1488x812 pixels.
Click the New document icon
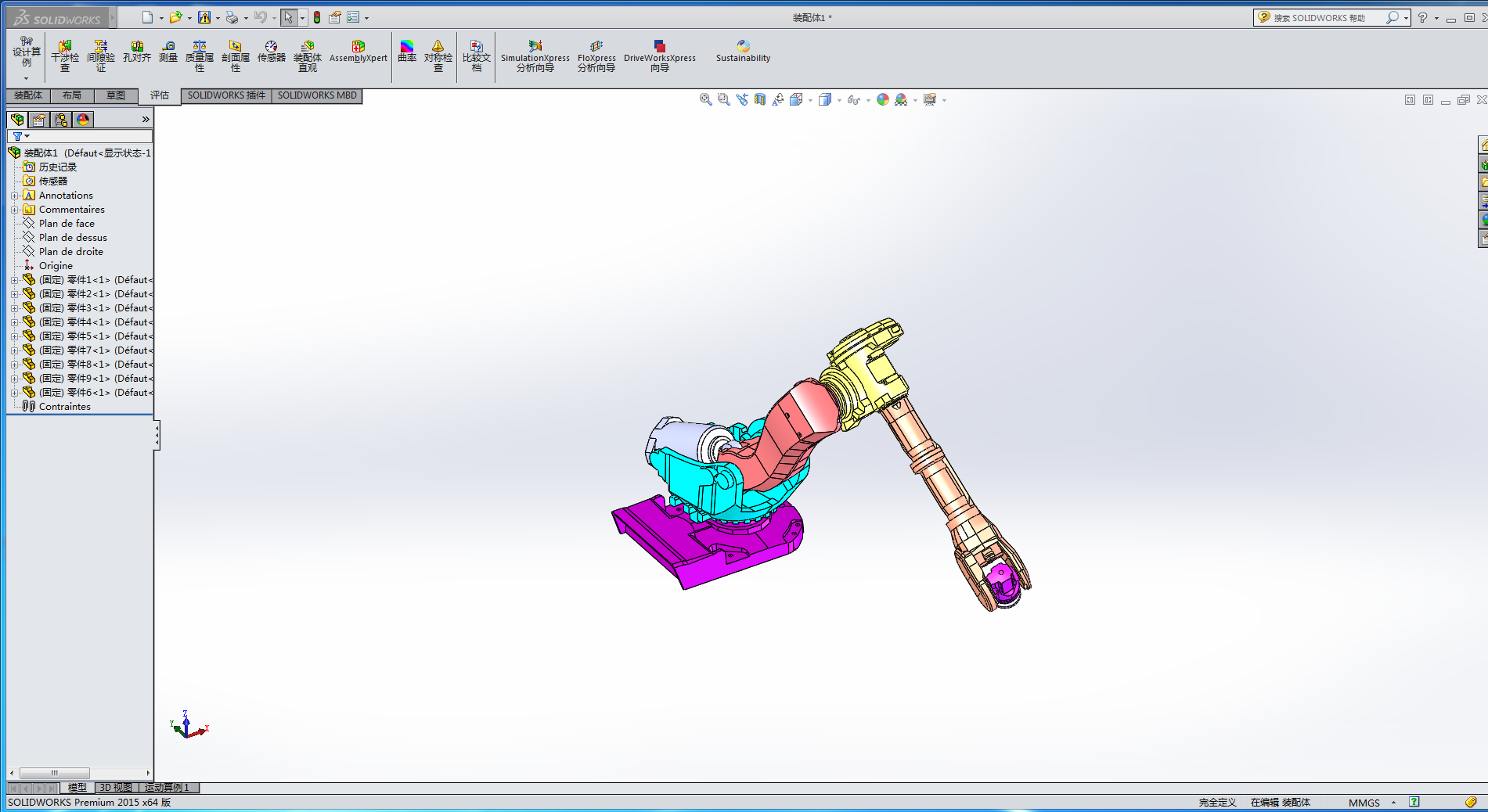147,17
